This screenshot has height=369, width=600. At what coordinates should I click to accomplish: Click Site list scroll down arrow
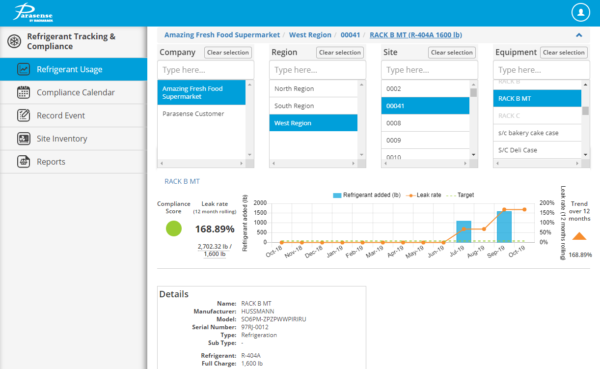point(473,155)
